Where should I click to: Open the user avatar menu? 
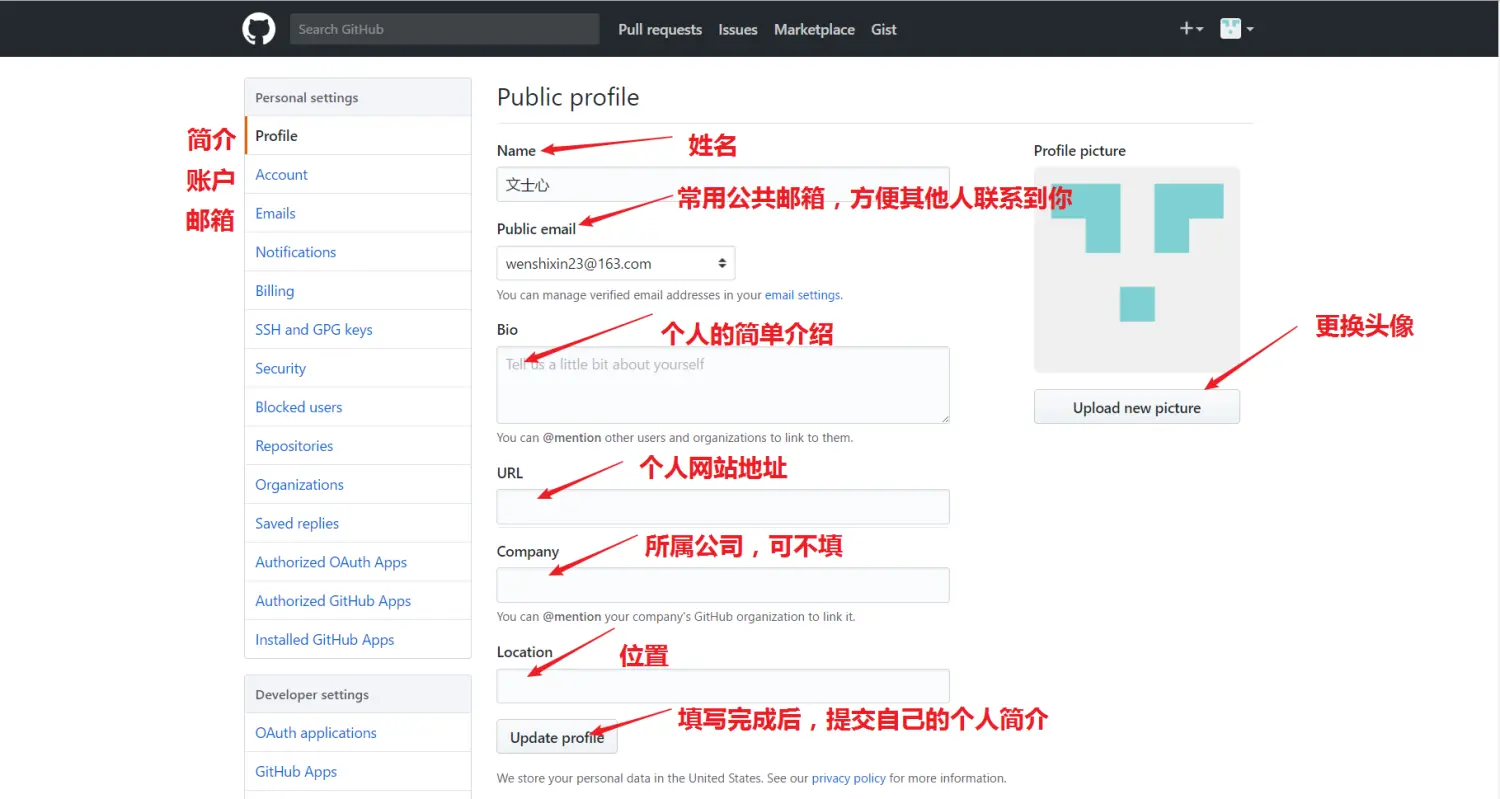tap(1237, 29)
